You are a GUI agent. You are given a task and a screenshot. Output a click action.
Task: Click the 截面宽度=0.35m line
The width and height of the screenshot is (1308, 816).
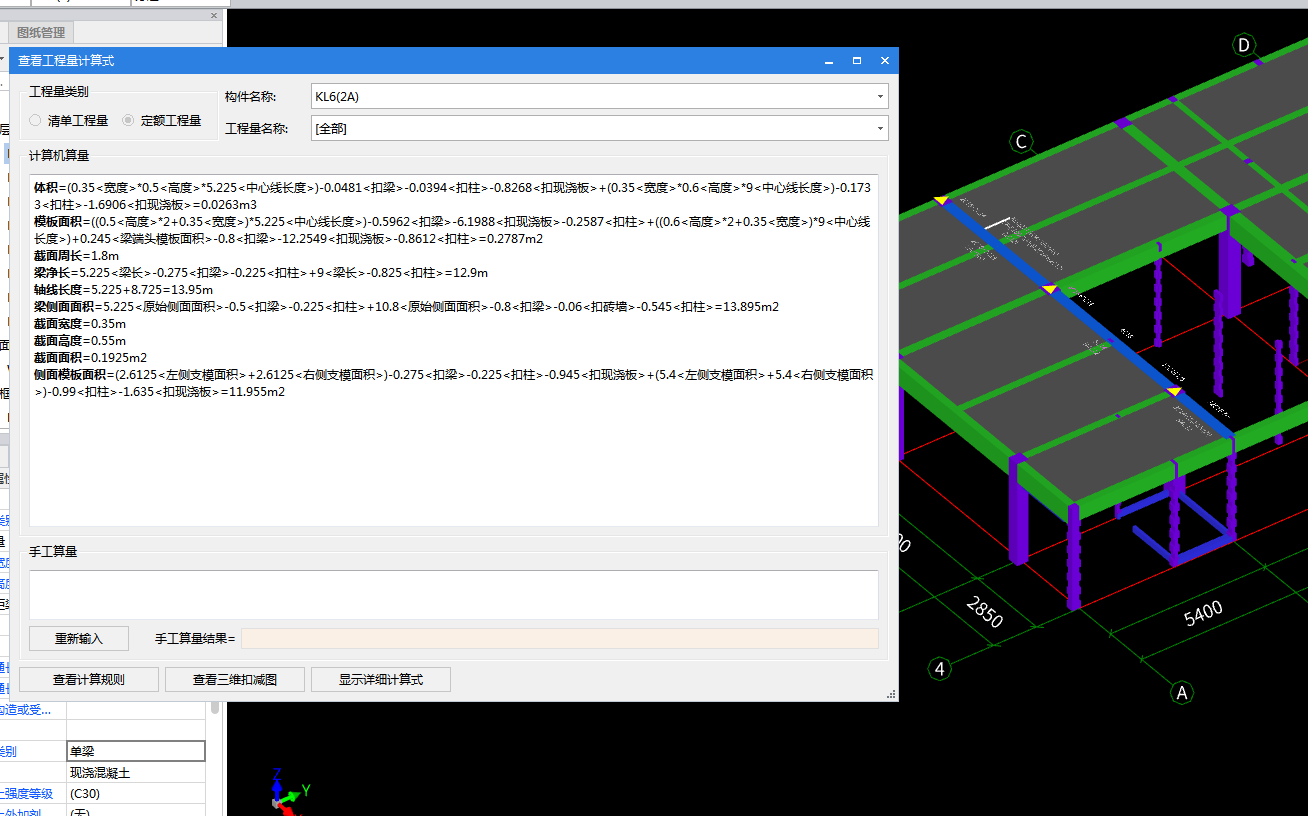click(79, 324)
